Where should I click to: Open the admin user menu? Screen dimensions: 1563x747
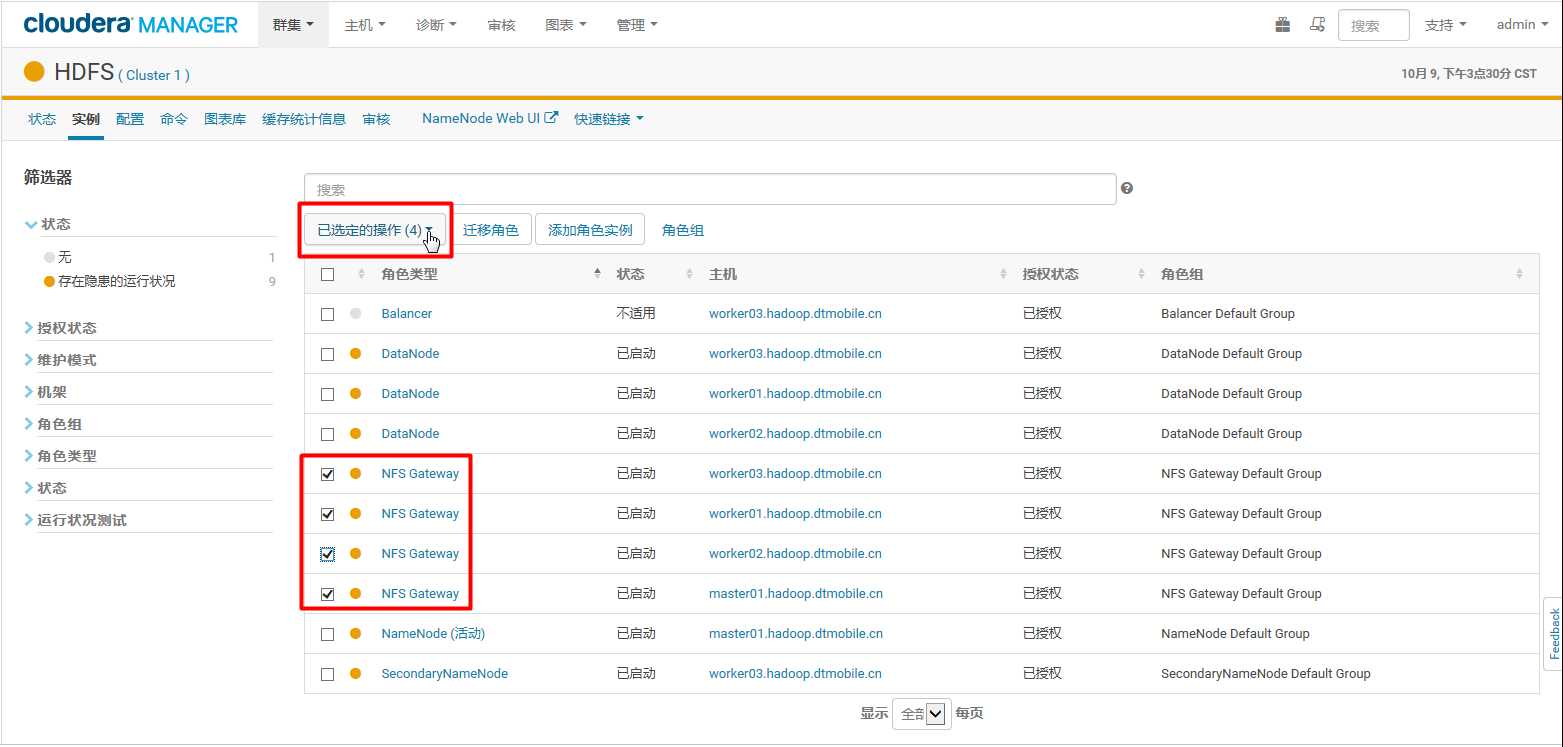(x=1522, y=25)
